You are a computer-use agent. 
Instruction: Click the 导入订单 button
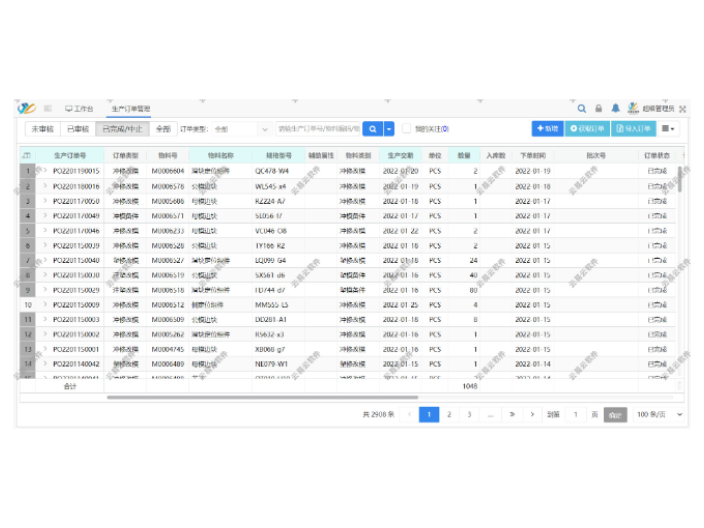[x=634, y=129]
